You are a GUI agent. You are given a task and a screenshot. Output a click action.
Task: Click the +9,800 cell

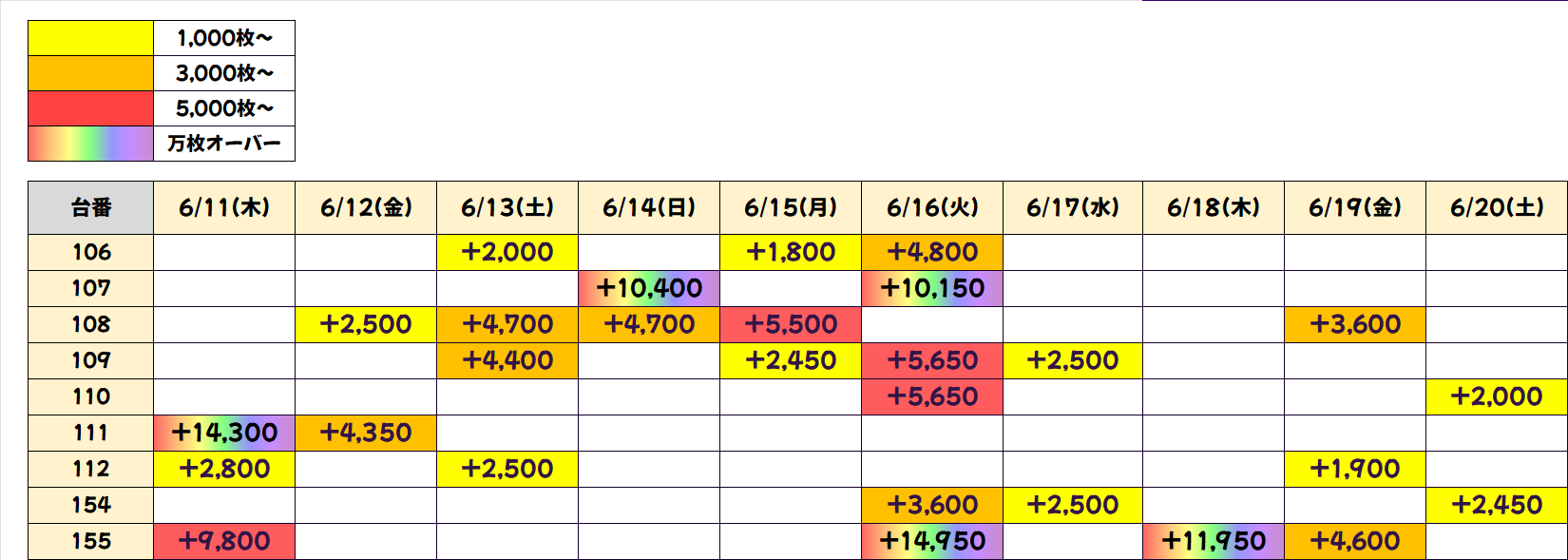click(x=224, y=541)
